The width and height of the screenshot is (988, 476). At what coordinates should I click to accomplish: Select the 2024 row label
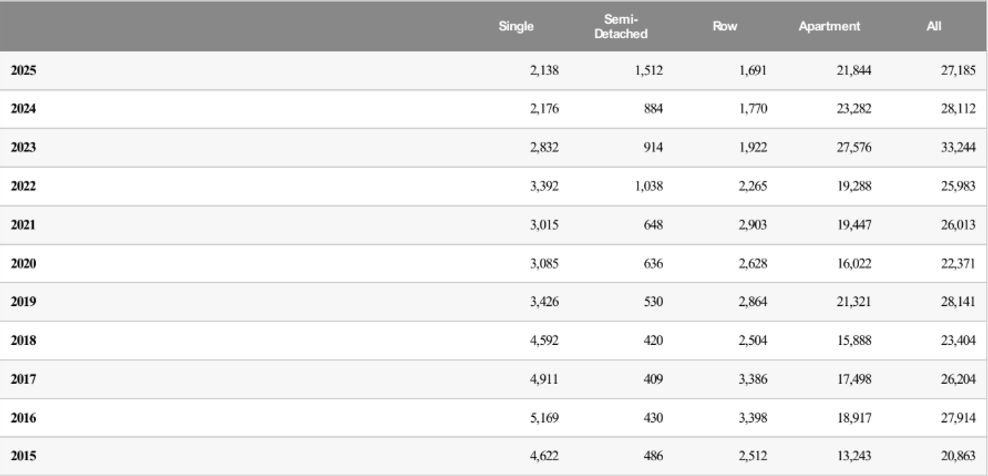23,109
